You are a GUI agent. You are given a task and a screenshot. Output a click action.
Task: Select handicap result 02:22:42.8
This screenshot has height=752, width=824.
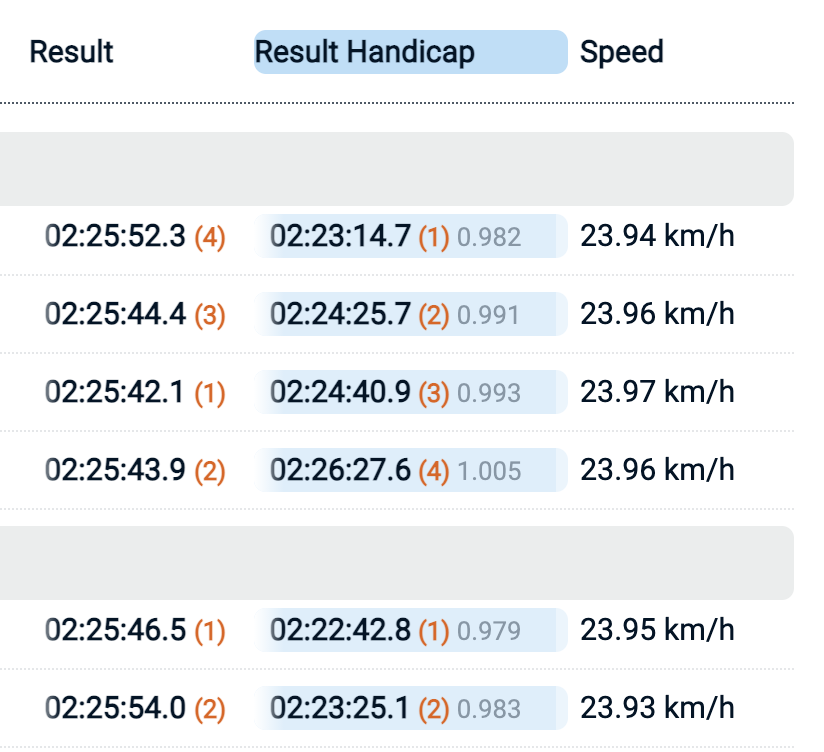(x=340, y=630)
